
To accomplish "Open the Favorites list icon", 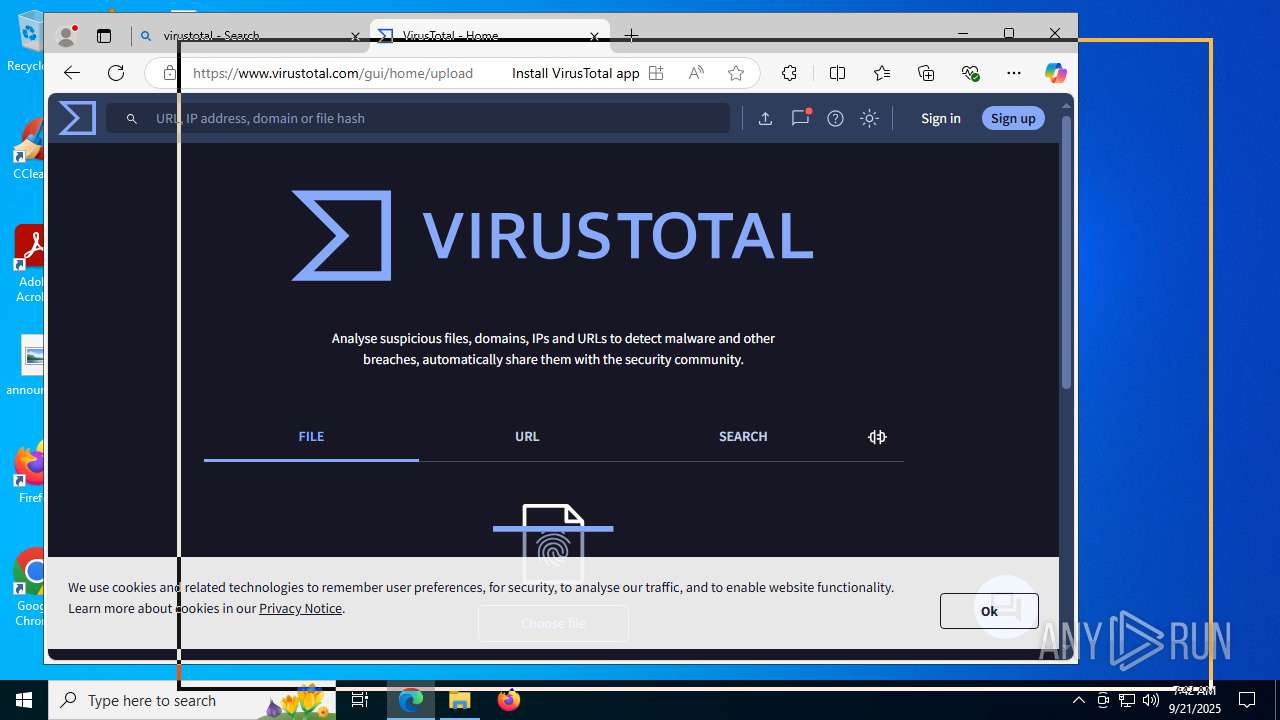I will click(x=881, y=73).
